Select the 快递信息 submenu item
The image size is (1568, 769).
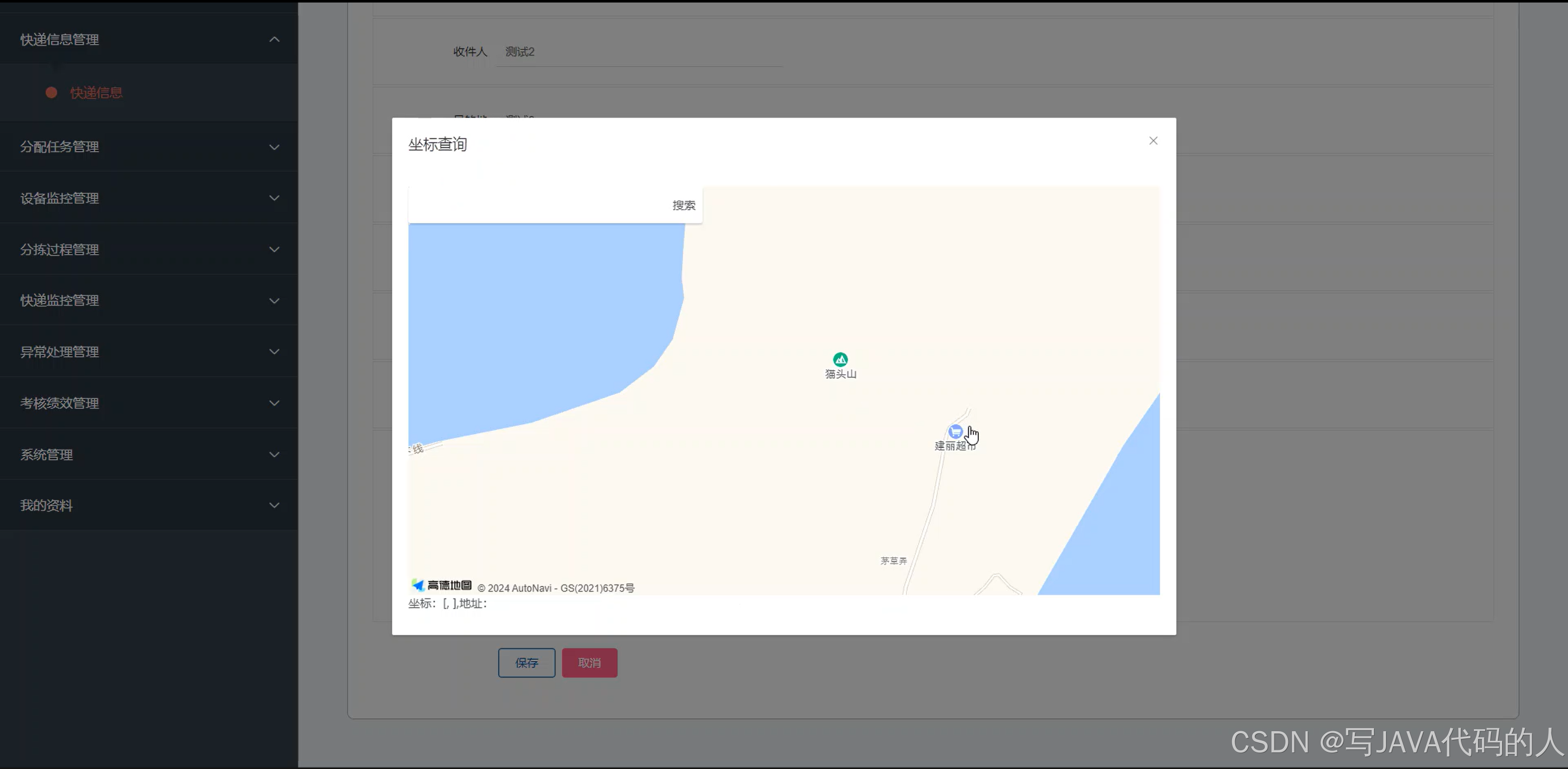click(x=96, y=93)
